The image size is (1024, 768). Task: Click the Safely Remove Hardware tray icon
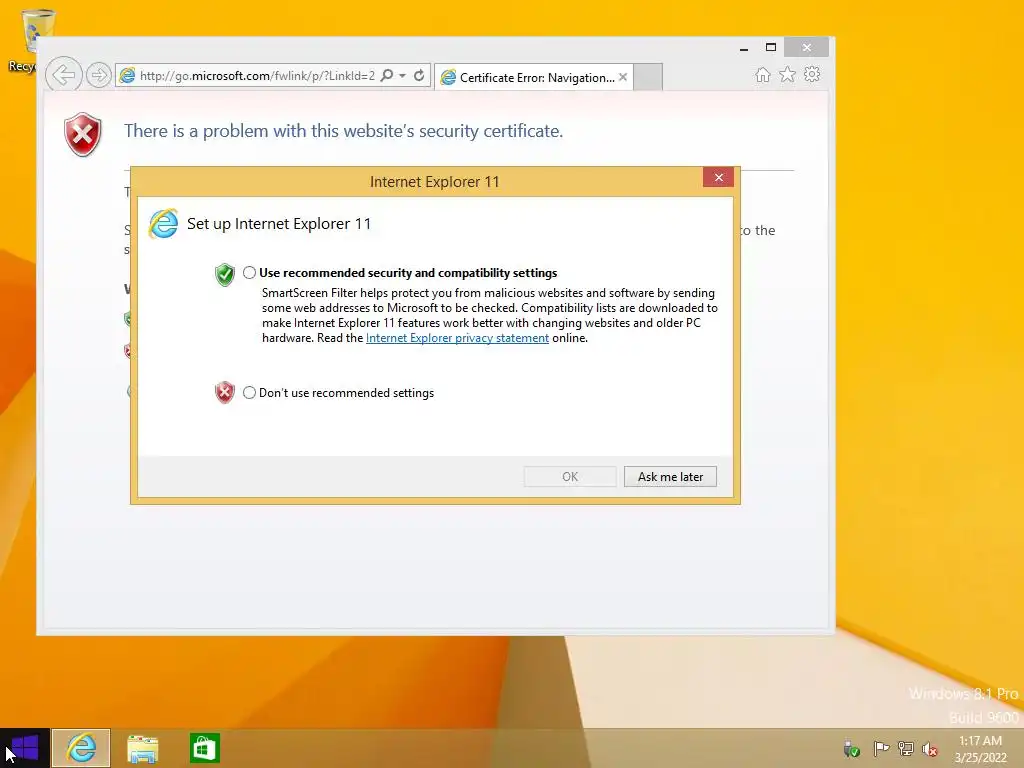[852, 749]
